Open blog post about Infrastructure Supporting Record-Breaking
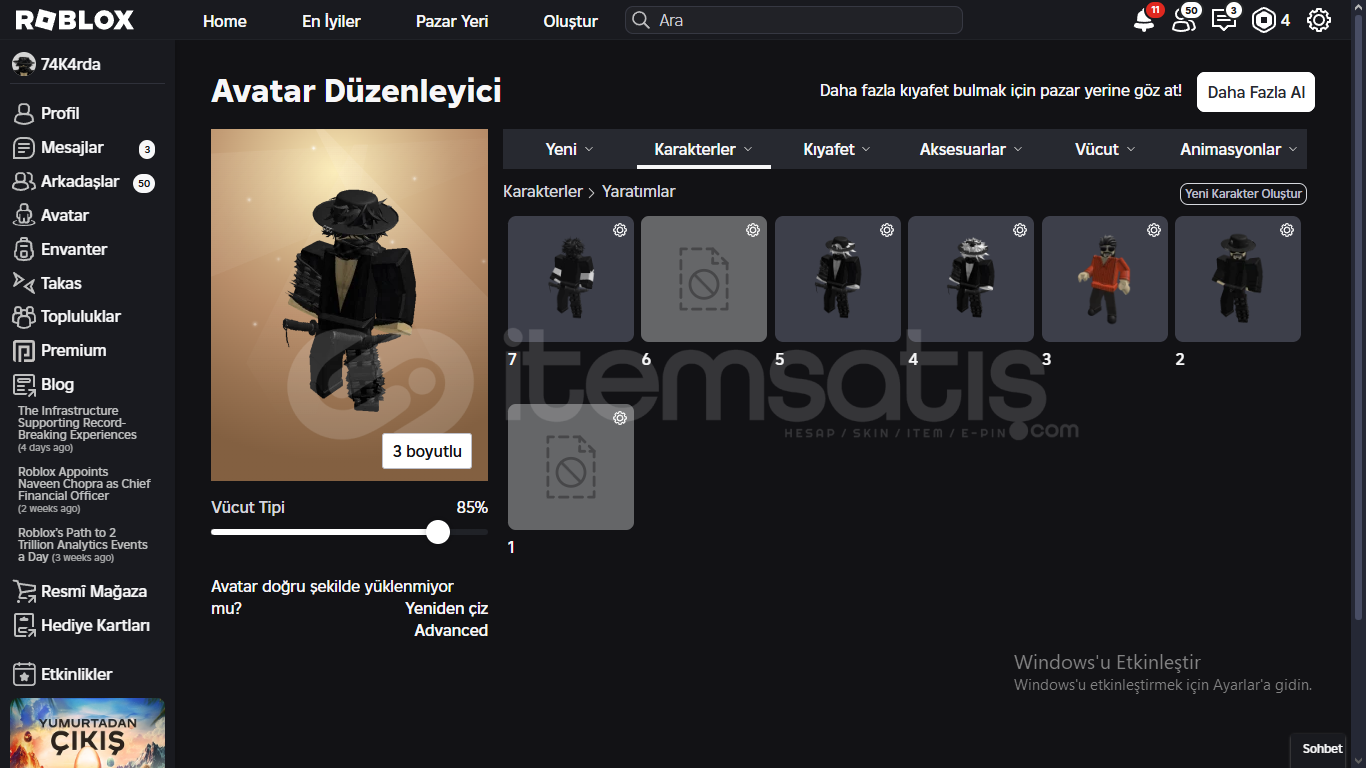Viewport: 1366px width, 768px height. tap(77, 429)
